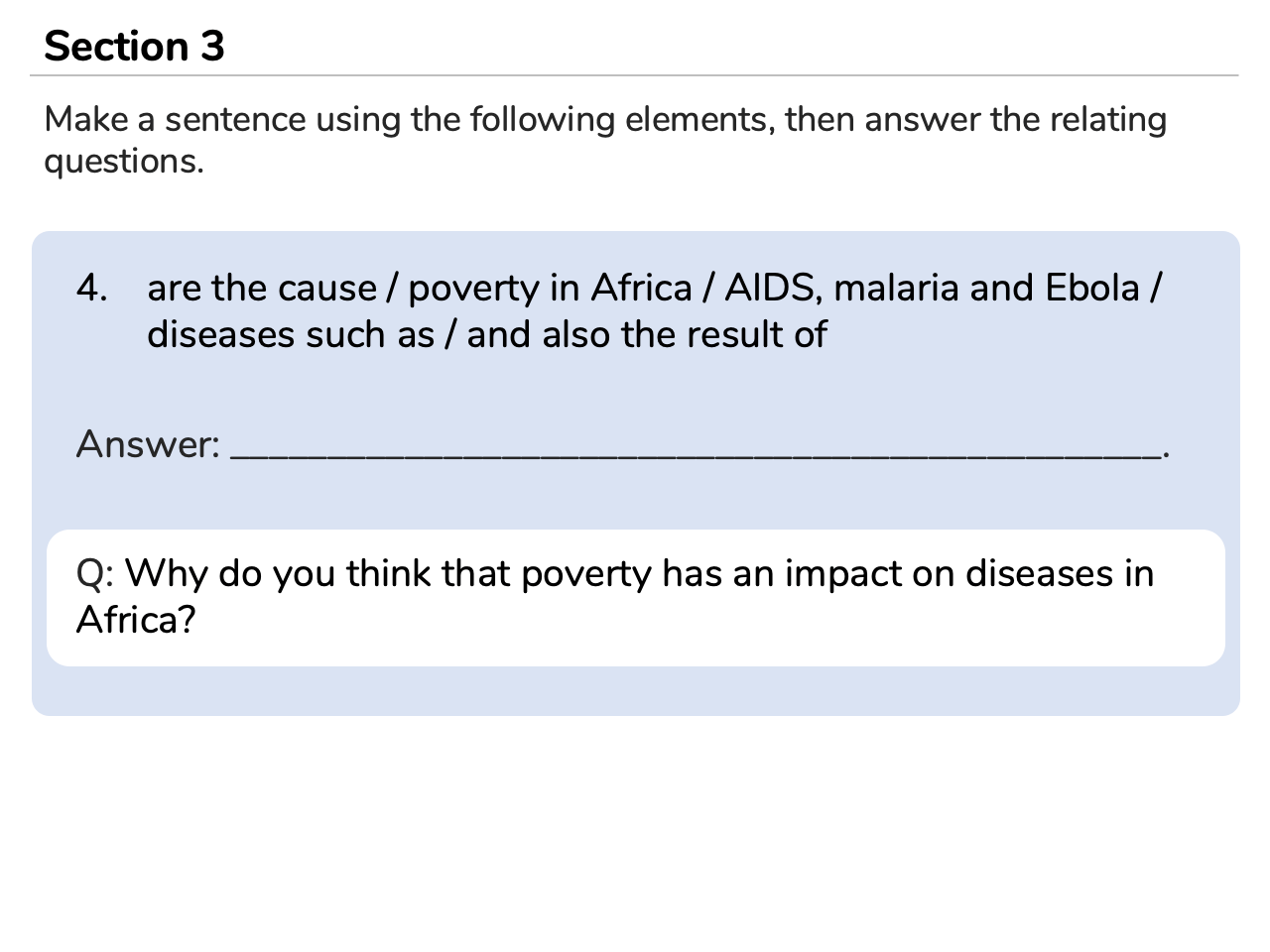Viewport: 1270px width, 952px height.
Task: Select the instruction text about making a sentence
Action: pyautogui.click(x=605, y=140)
